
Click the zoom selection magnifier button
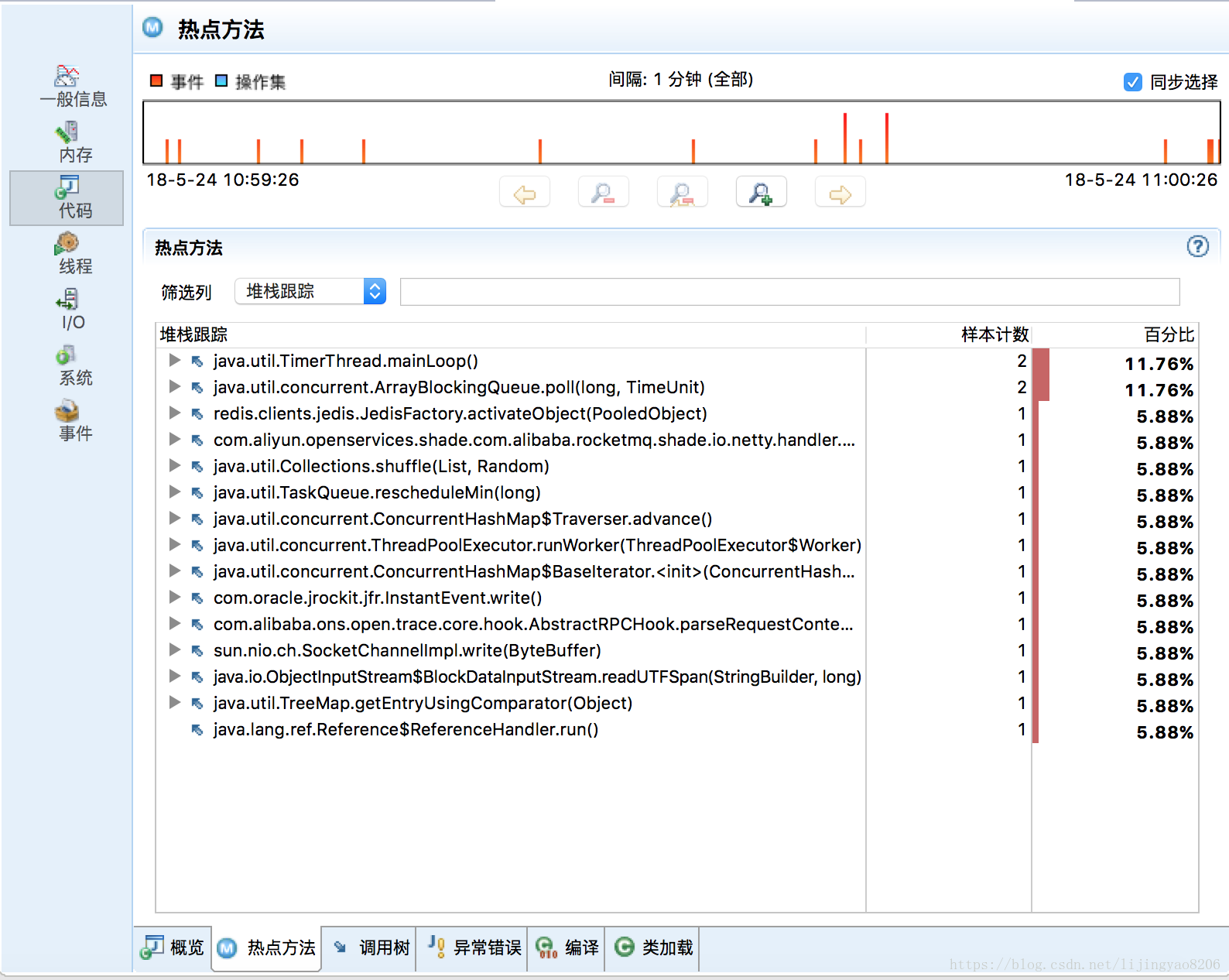[683, 193]
